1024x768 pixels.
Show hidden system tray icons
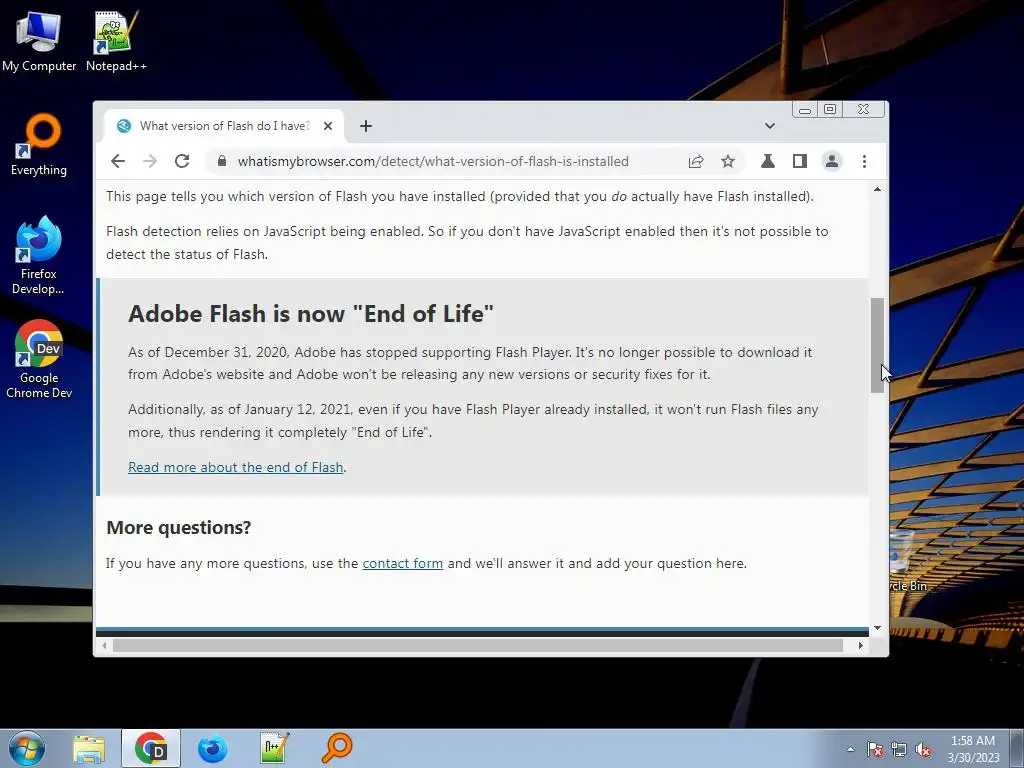pyautogui.click(x=850, y=749)
